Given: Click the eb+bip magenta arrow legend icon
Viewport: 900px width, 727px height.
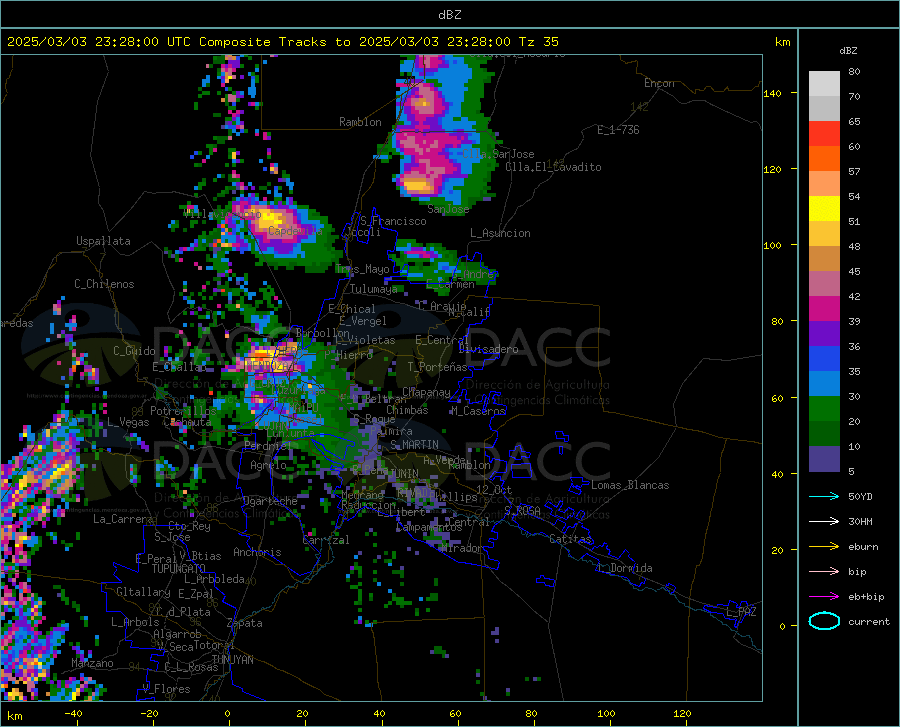Looking at the screenshot, I should 824,596.
